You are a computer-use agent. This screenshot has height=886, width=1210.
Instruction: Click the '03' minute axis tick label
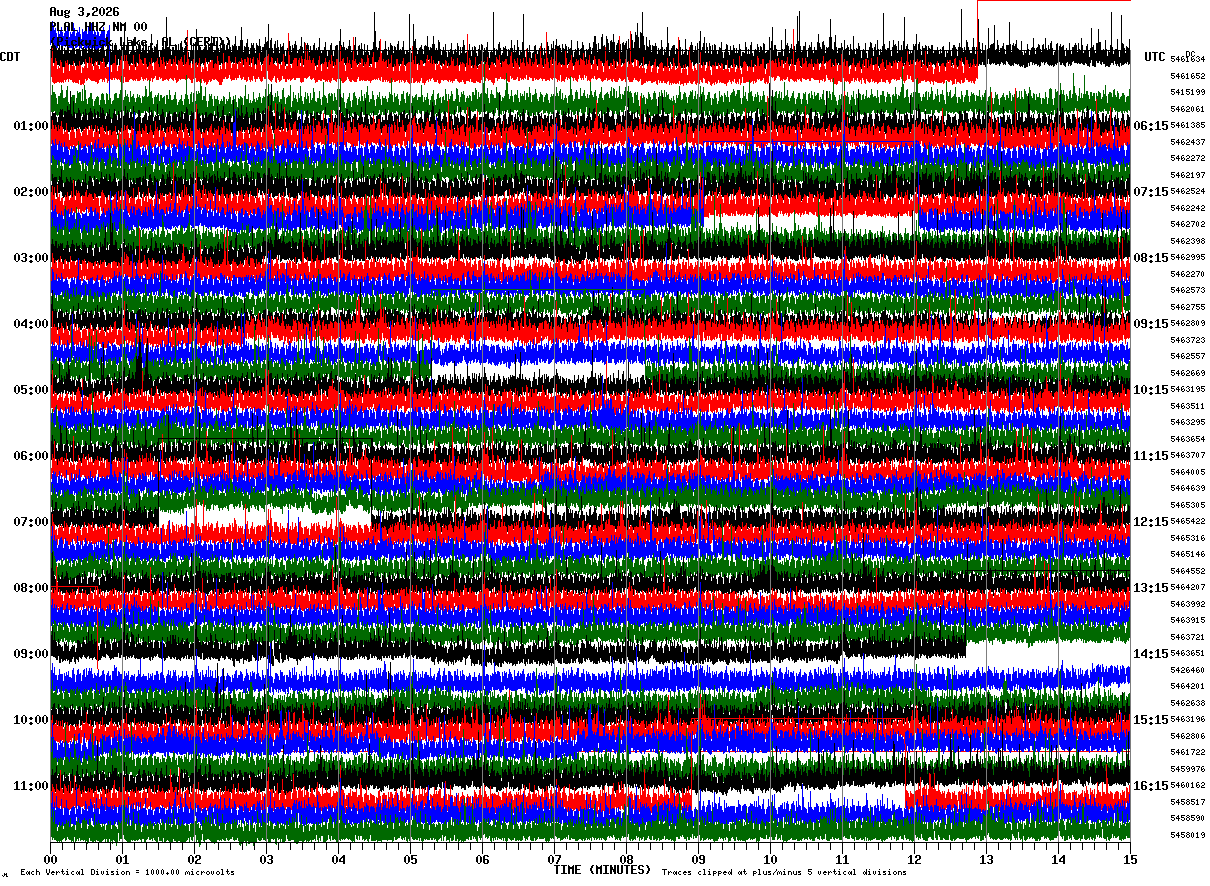click(x=266, y=859)
